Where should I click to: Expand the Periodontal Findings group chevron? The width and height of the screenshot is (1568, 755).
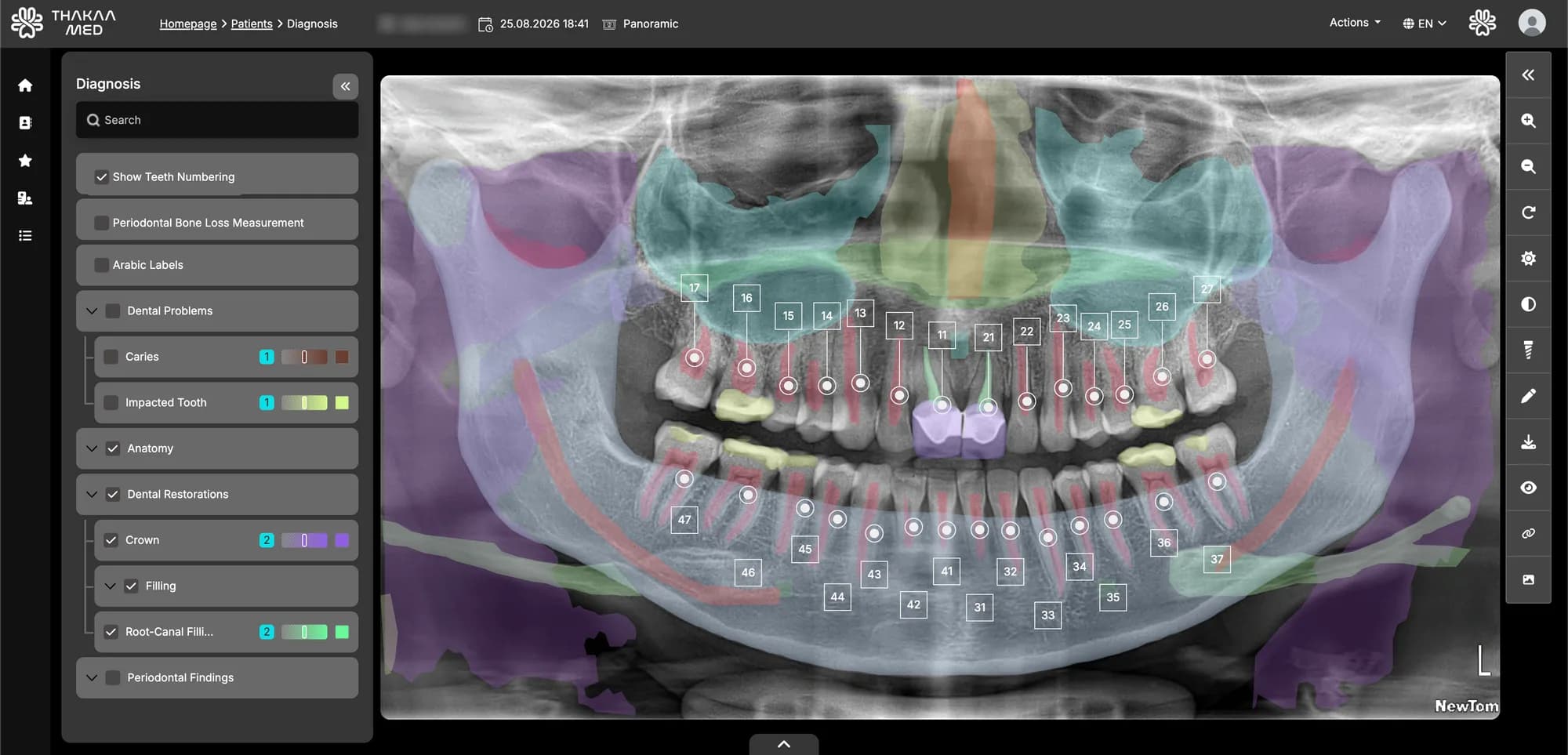[92, 678]
